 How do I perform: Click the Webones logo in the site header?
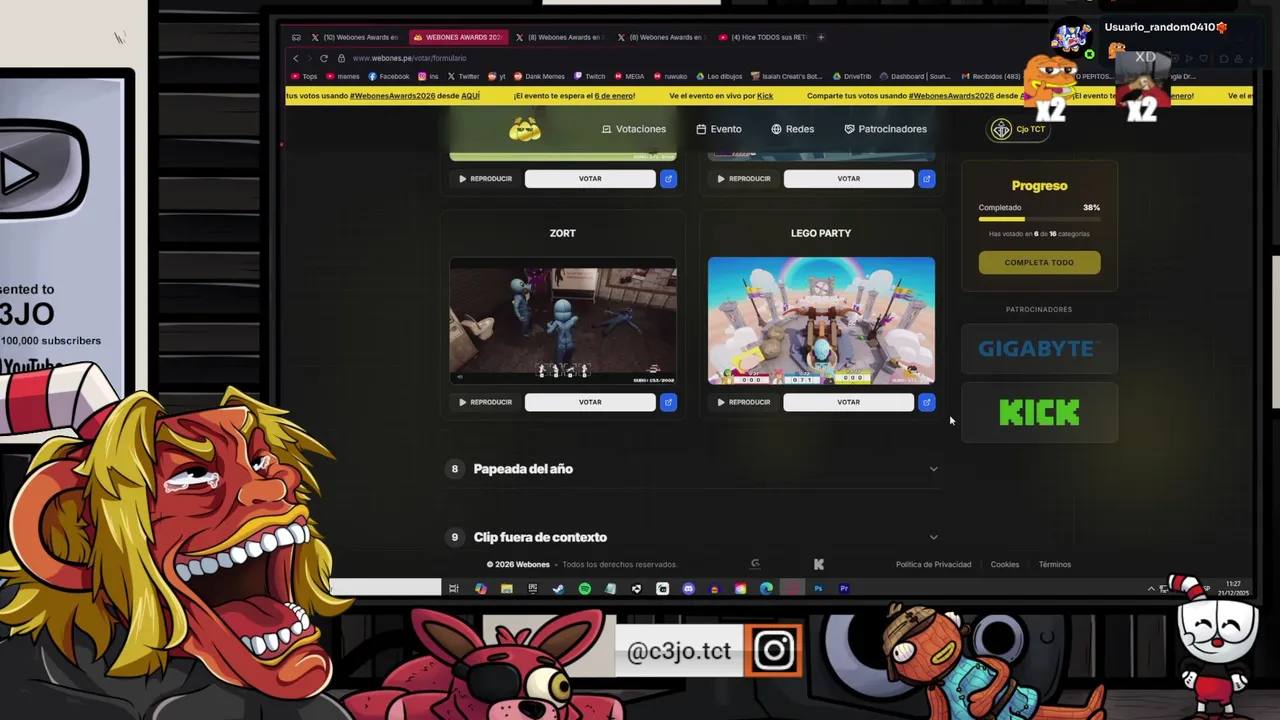[525, 129]
